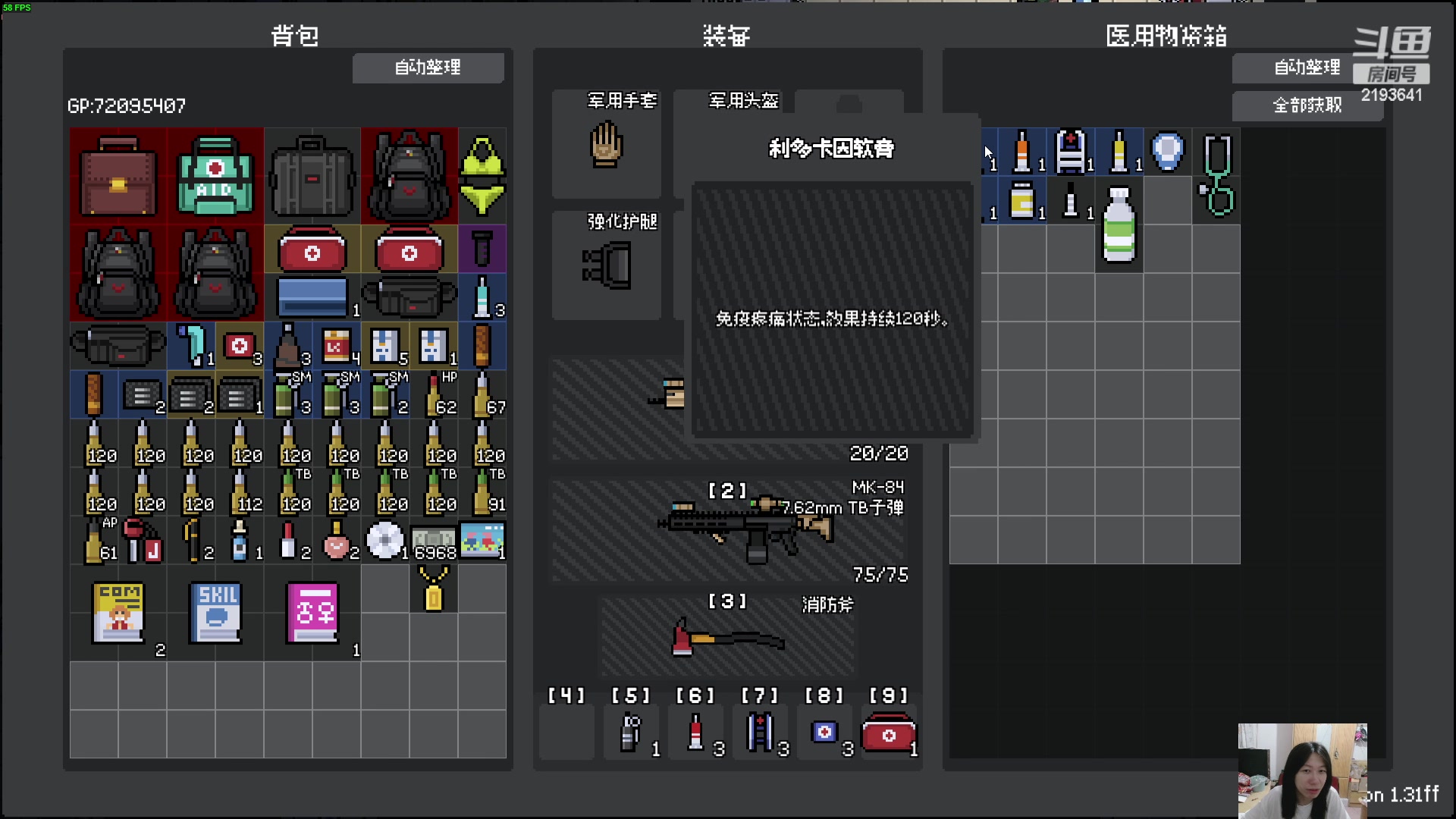Select the HP ammo stack showing 62
1456x819 pixels.
click(x=435, y=394)
